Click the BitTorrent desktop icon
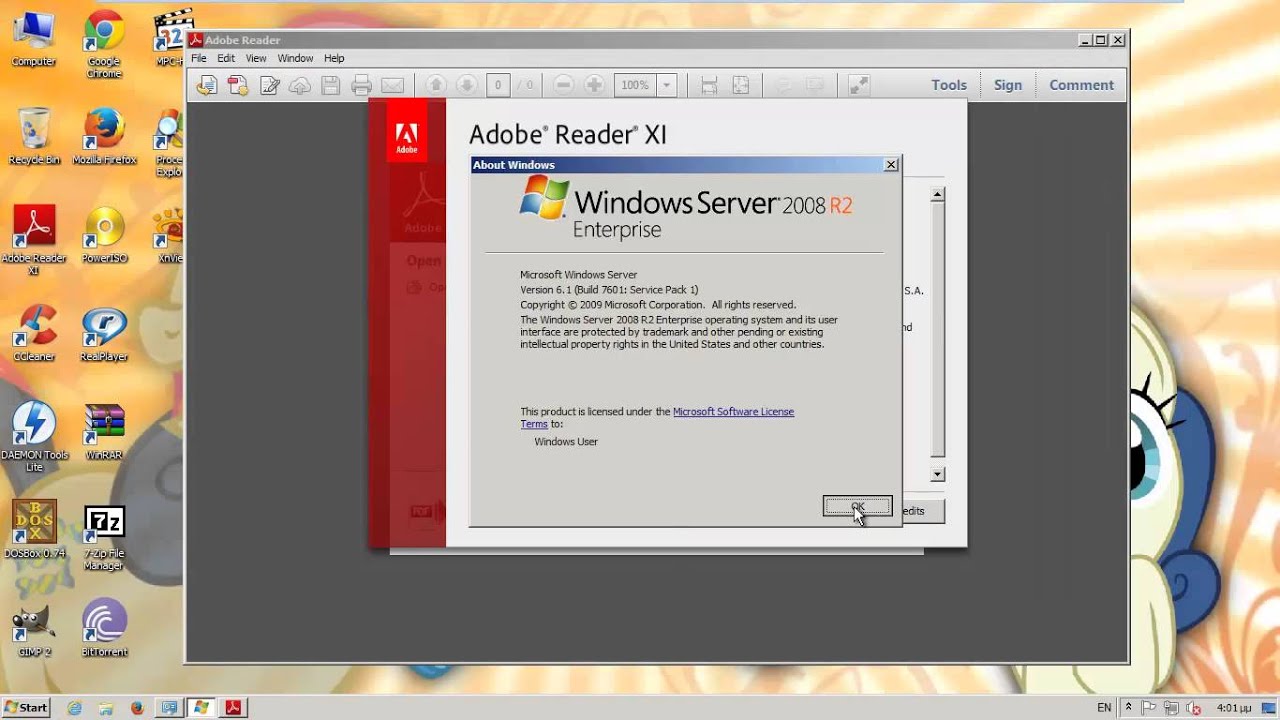1280x720 pixels. point(104,628)
